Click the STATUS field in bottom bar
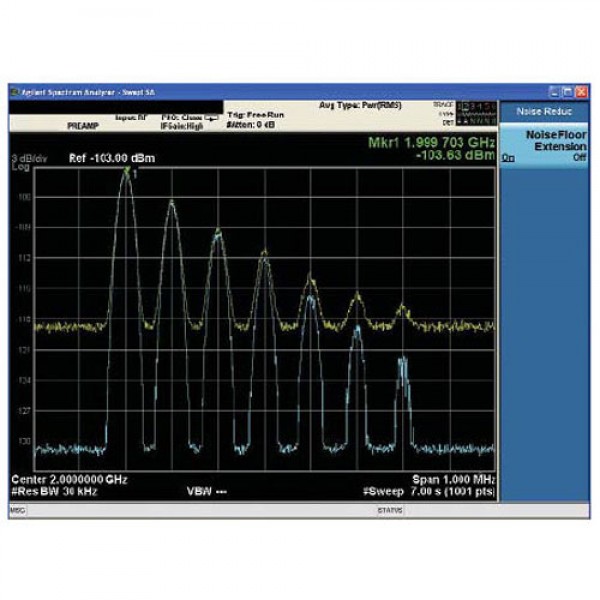This screenshot has width=600, height=600. click(x=389, y=510)
